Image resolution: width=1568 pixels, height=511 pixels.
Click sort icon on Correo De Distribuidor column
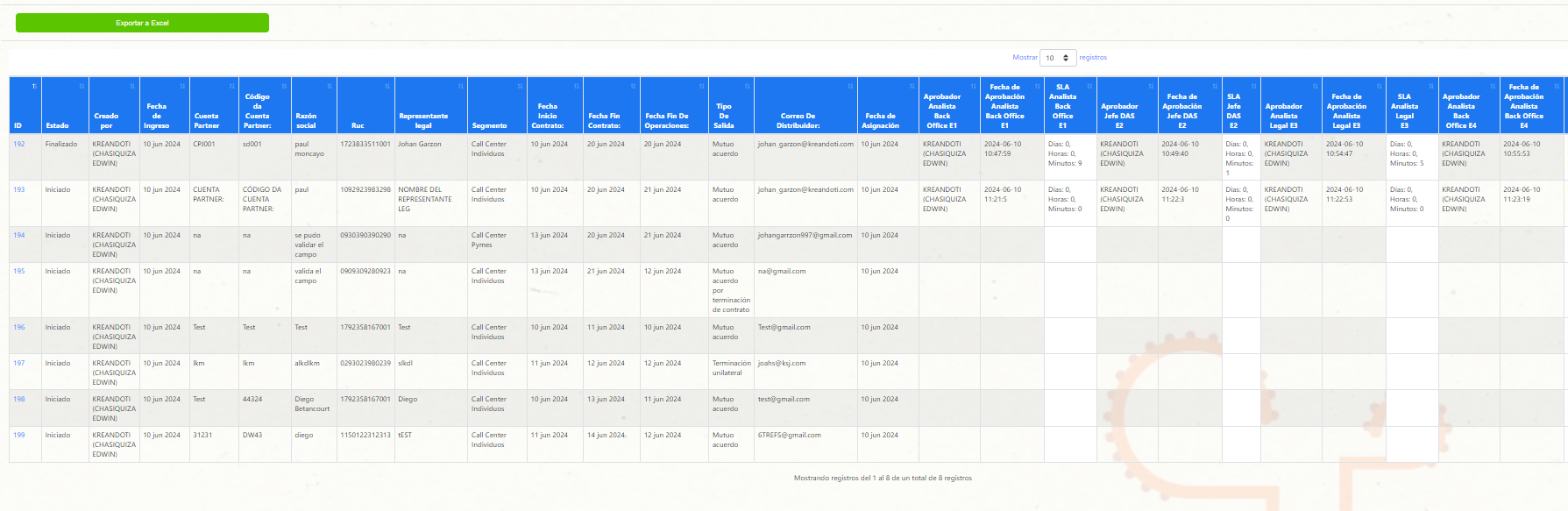pos(850,86)
